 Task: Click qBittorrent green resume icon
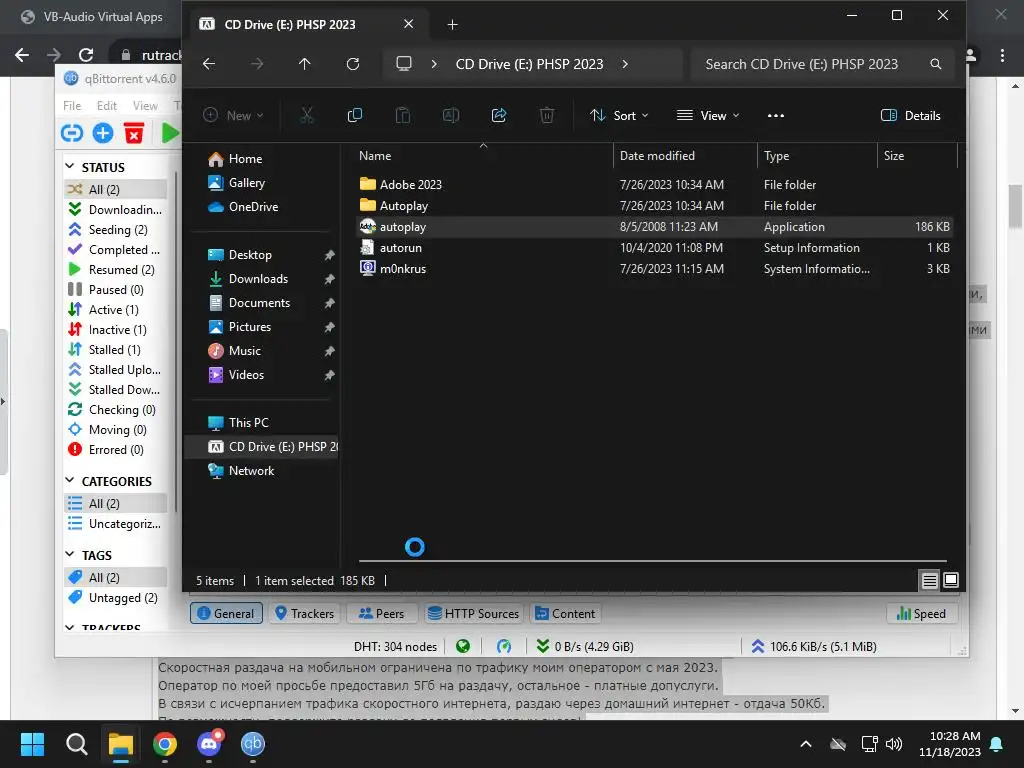[170, 133]
